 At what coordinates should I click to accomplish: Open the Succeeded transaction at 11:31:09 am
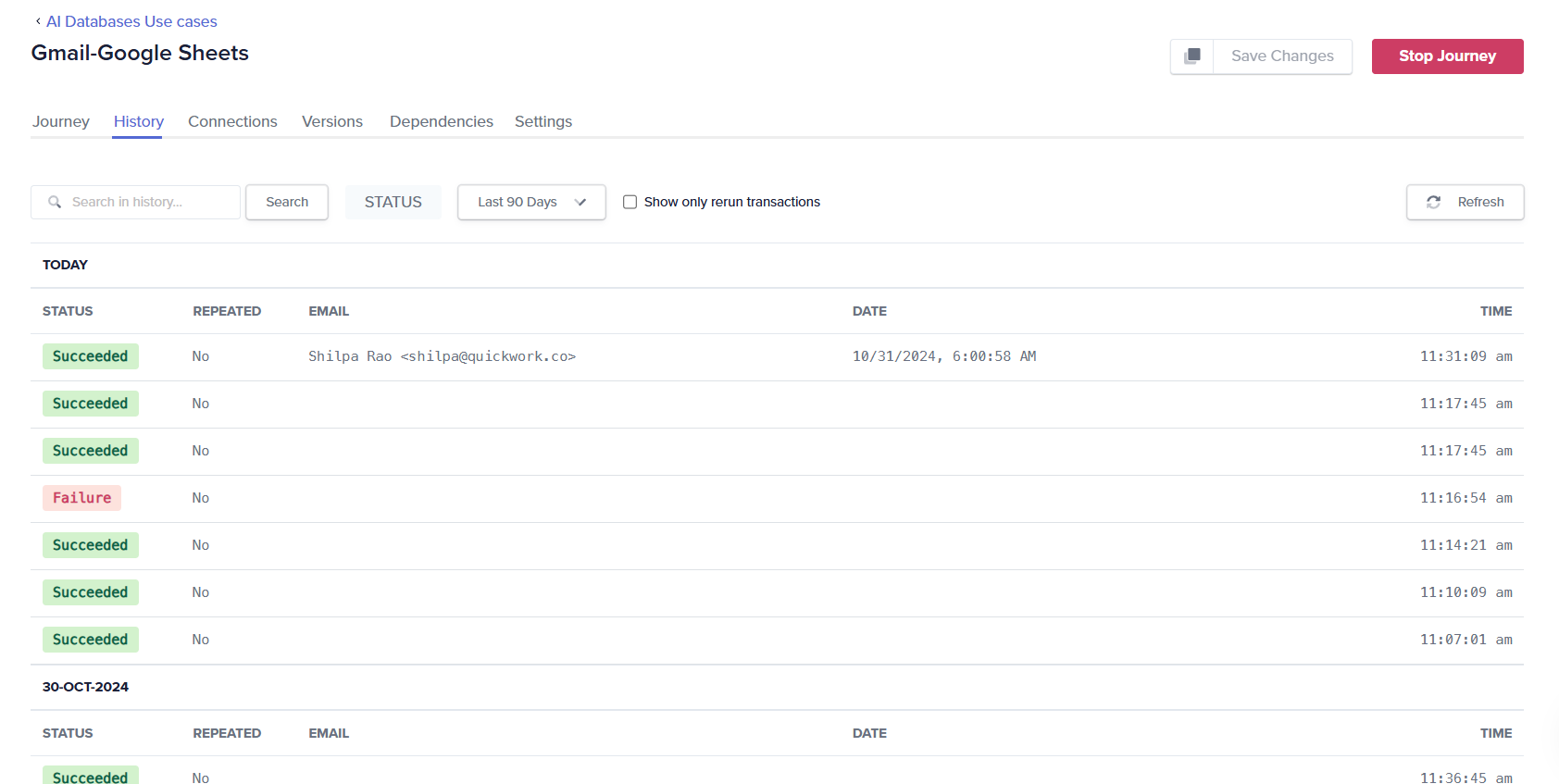pyautogui.click(x=777, y=357)
